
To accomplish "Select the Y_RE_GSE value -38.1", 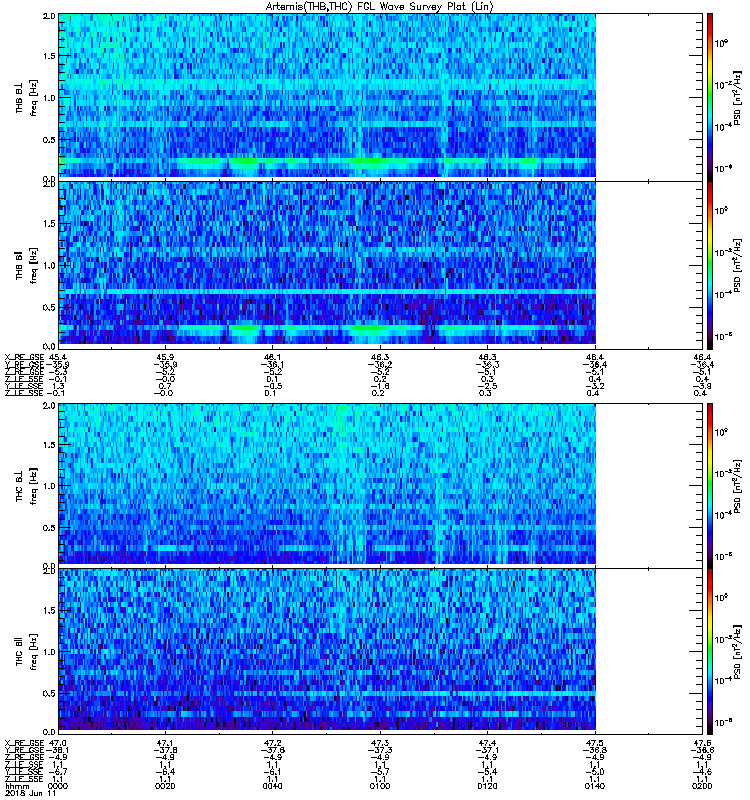I will pos(58,750).
